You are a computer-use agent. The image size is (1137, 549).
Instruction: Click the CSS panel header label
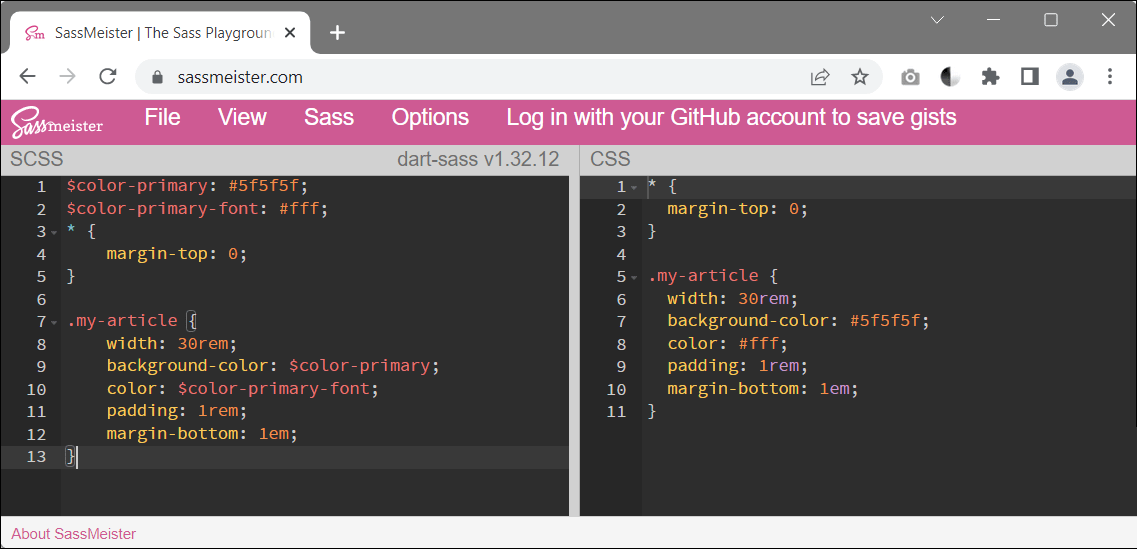[x=610, y=160]
